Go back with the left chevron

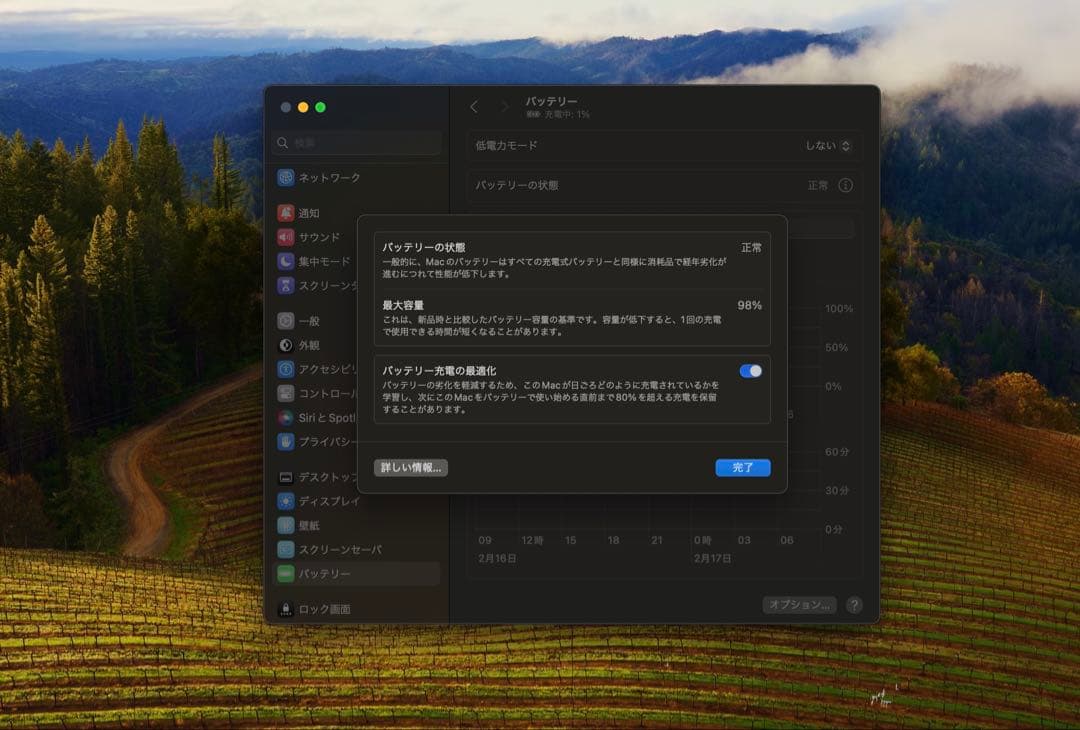[474, 107]
